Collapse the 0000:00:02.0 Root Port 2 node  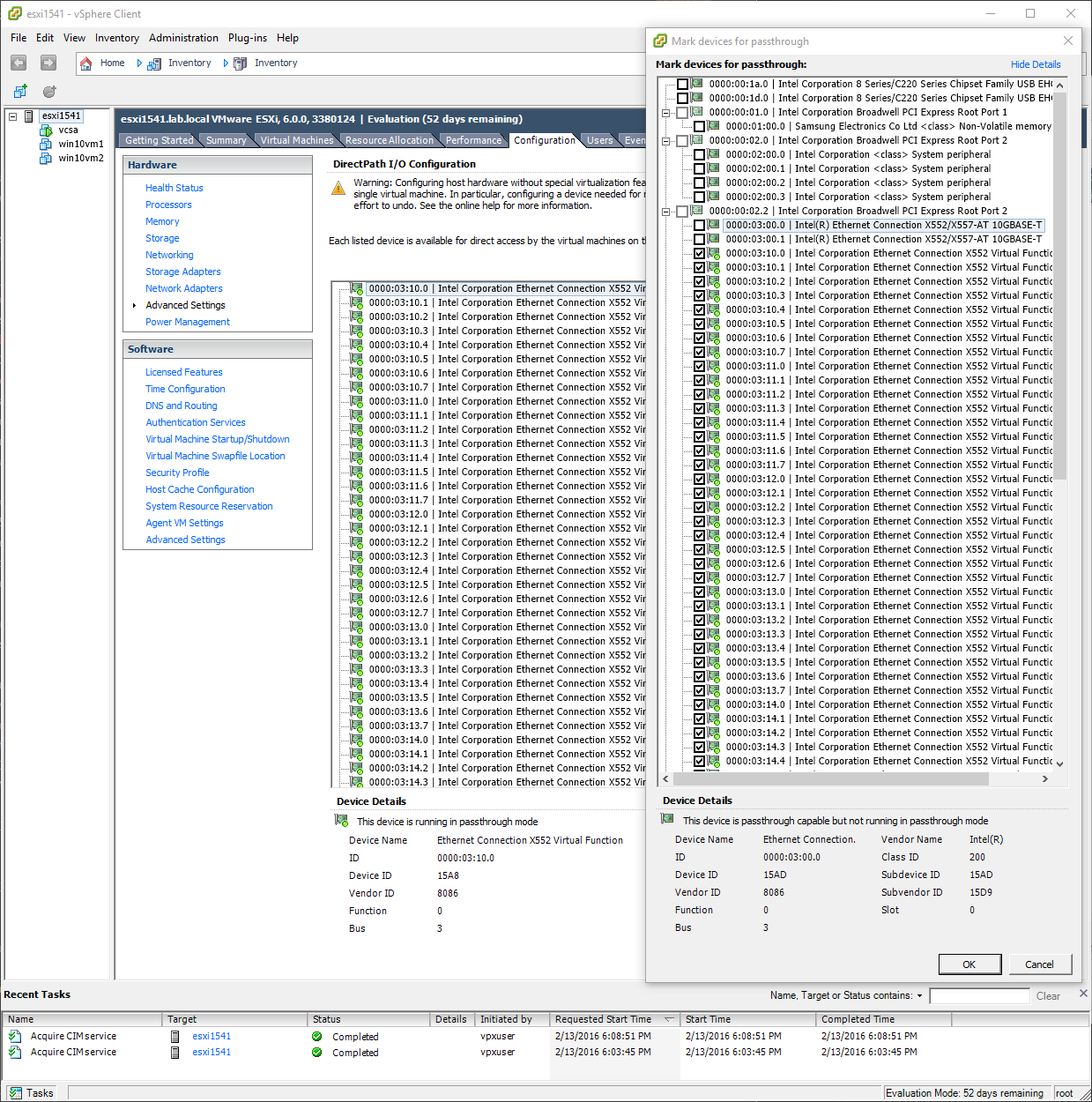pyautogui.click(x=666, y=141)
